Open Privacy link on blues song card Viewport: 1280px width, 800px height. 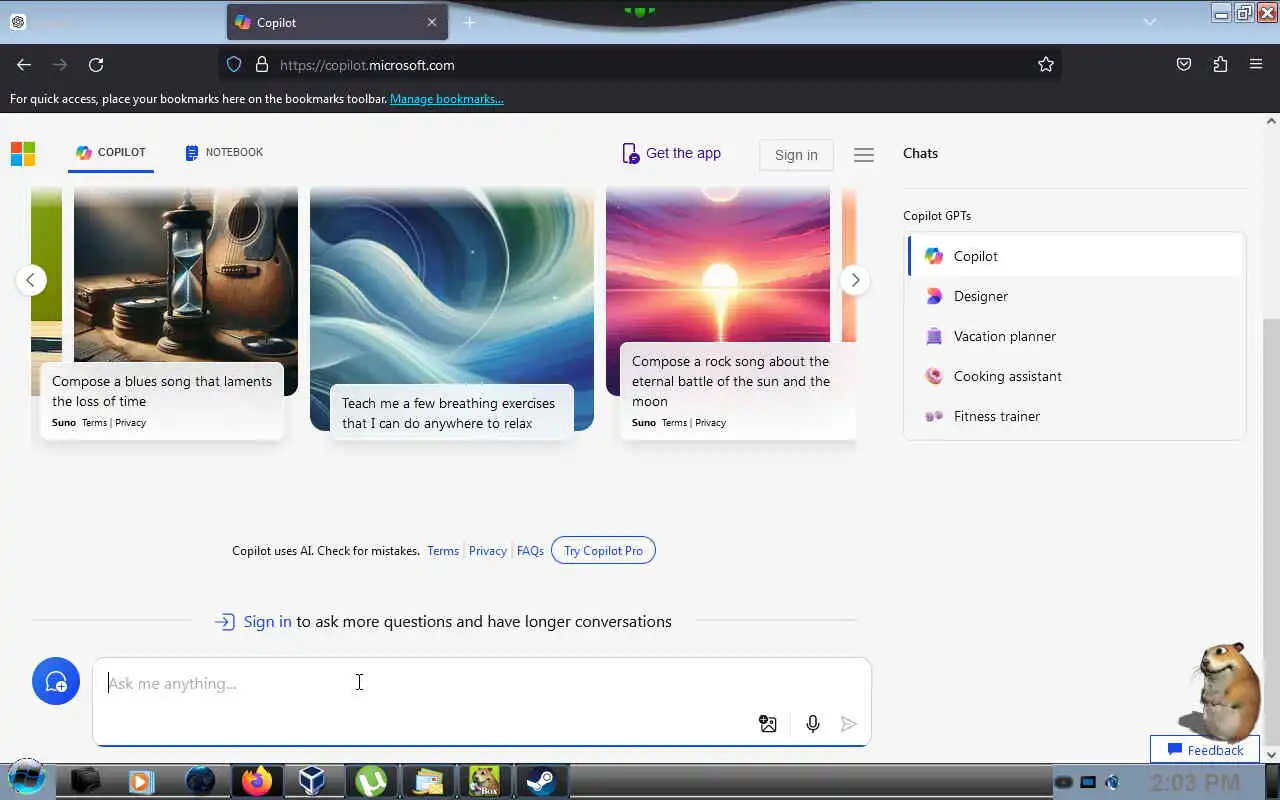130,423
